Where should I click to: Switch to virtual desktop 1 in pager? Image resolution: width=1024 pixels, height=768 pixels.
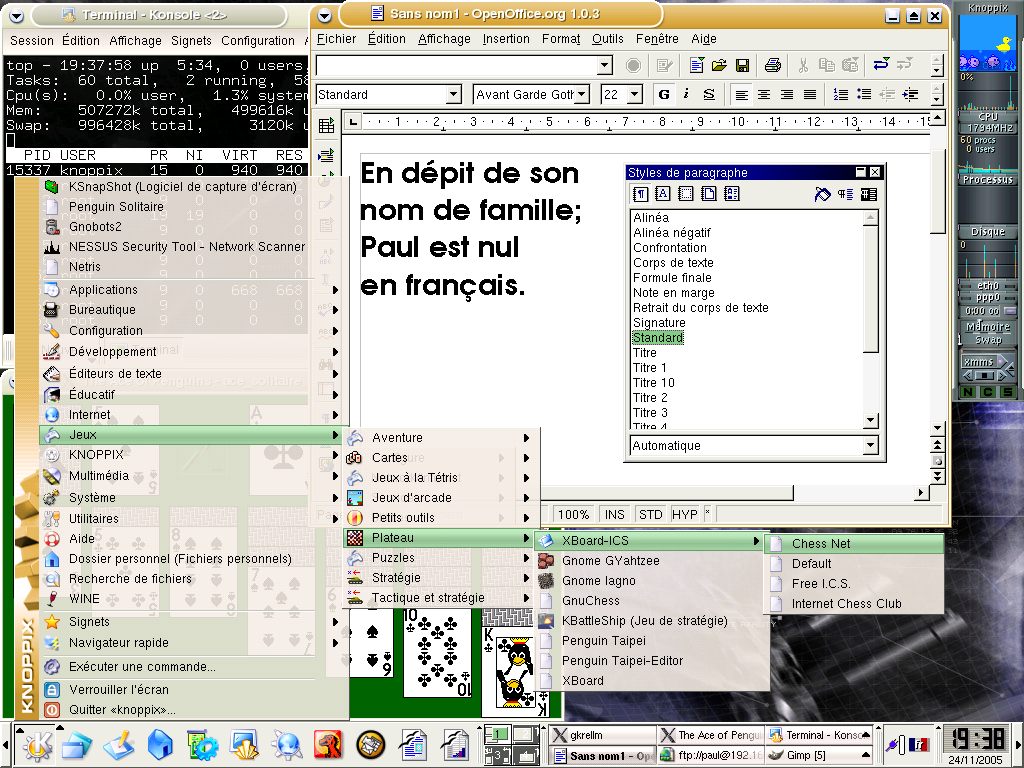(x=498, y=735)
